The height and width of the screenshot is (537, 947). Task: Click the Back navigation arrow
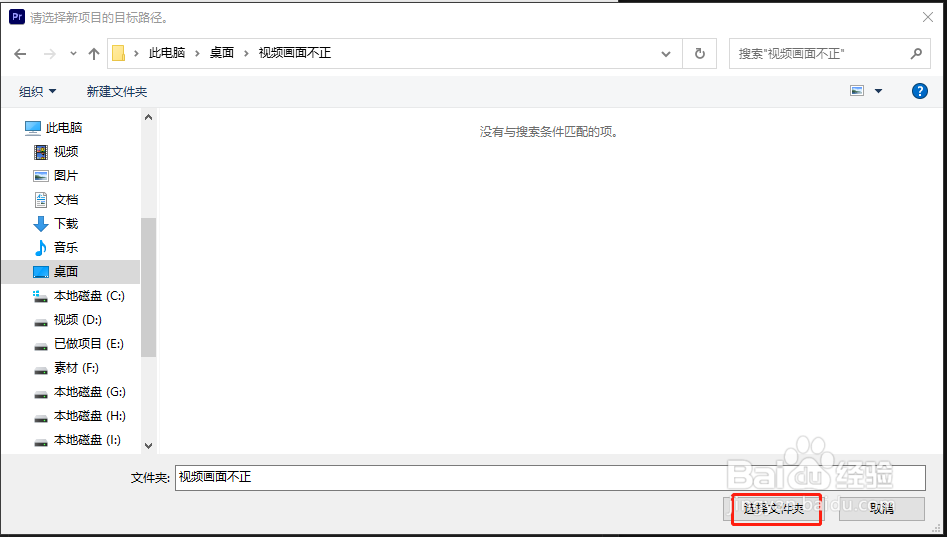click(21, 54)
